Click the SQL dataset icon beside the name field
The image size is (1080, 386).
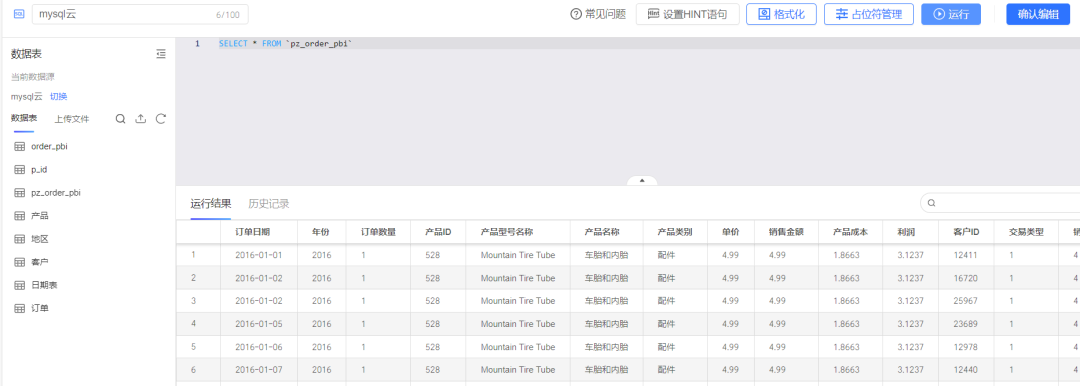tap(19, 14)
